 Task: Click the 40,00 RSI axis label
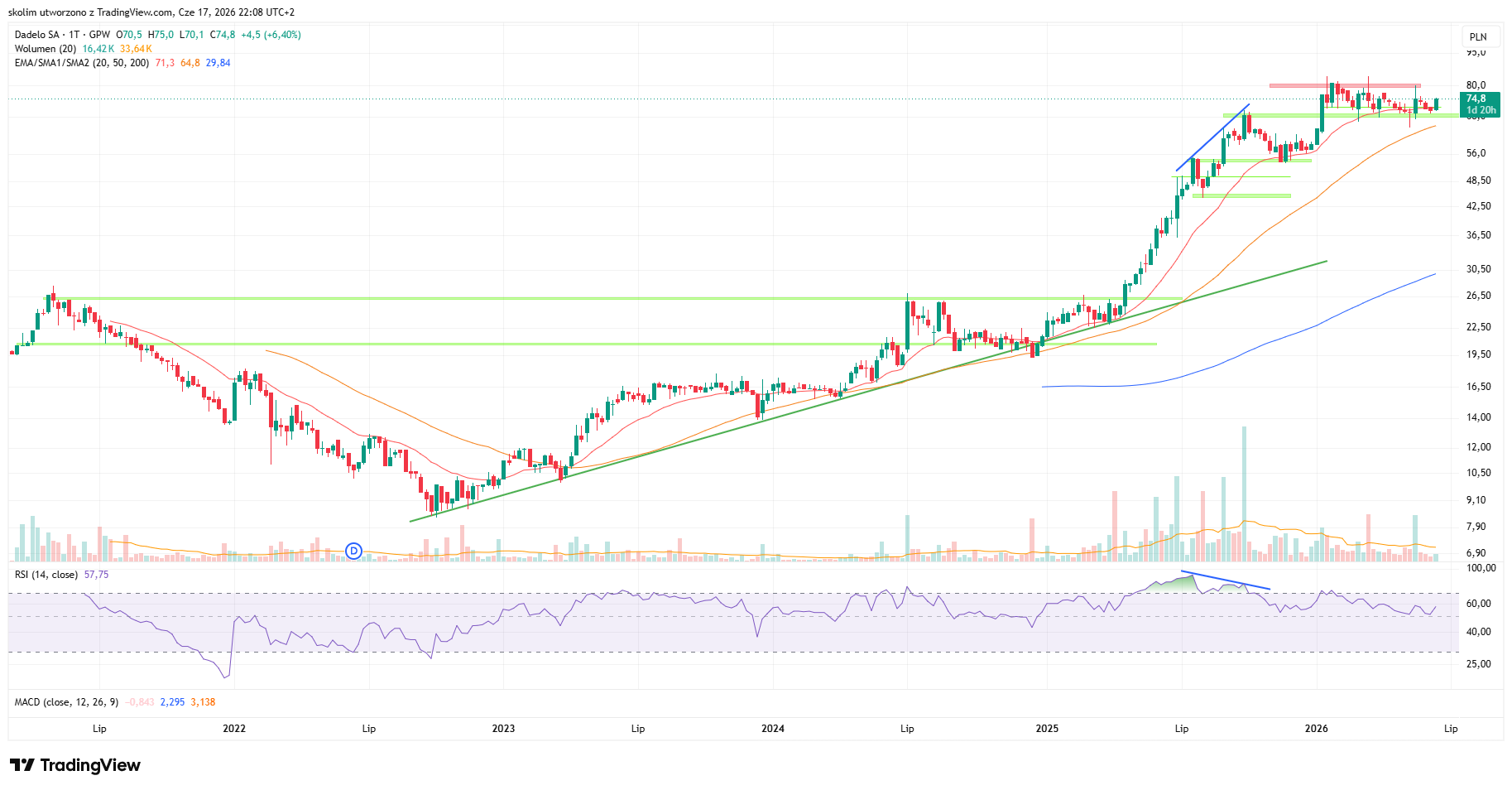point(1479,632)
